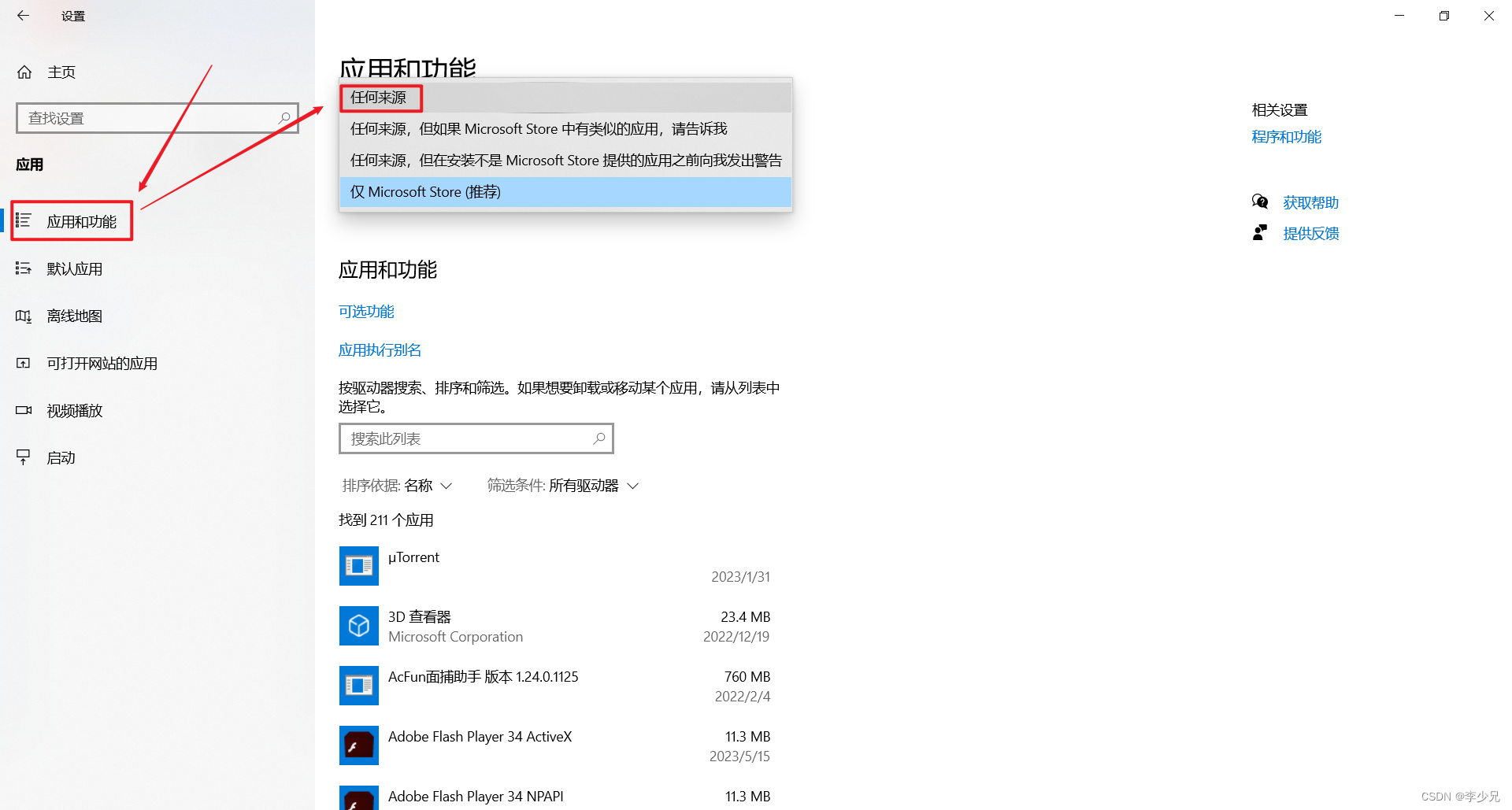Select Adobe Flash Player 34 ActiveX entry

coord(480,737)
